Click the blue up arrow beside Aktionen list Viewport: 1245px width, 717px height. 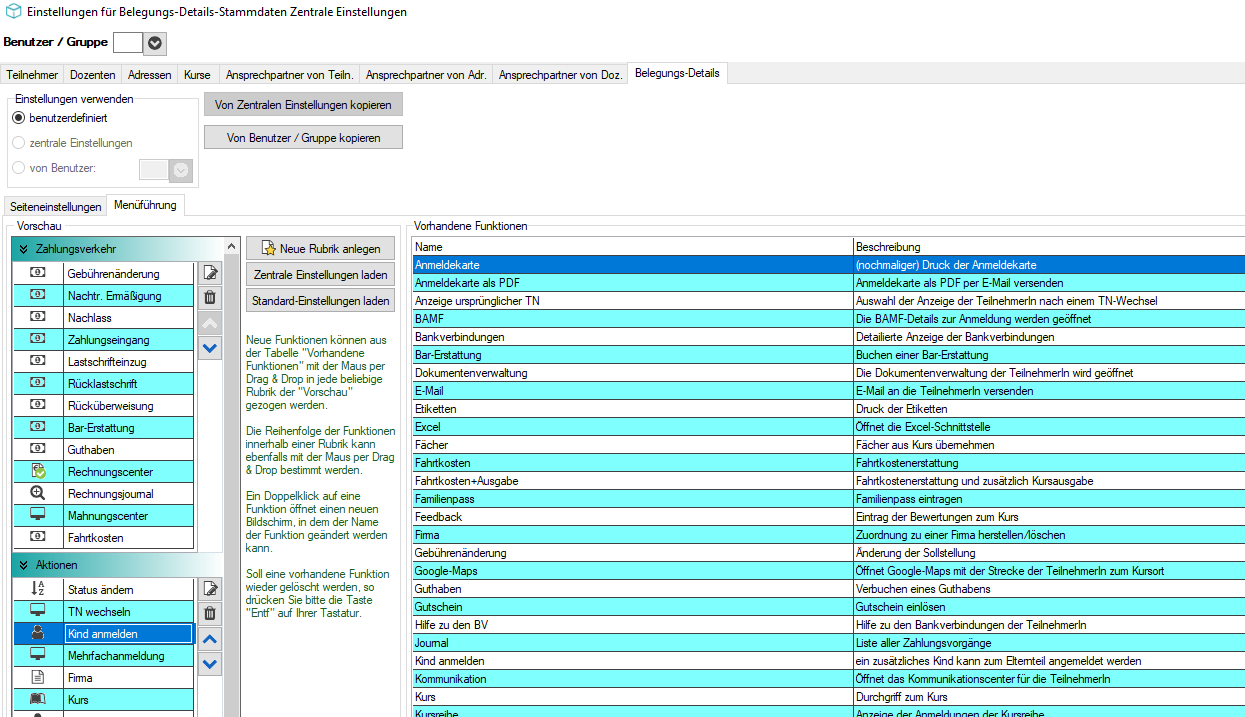click(210, 639)
